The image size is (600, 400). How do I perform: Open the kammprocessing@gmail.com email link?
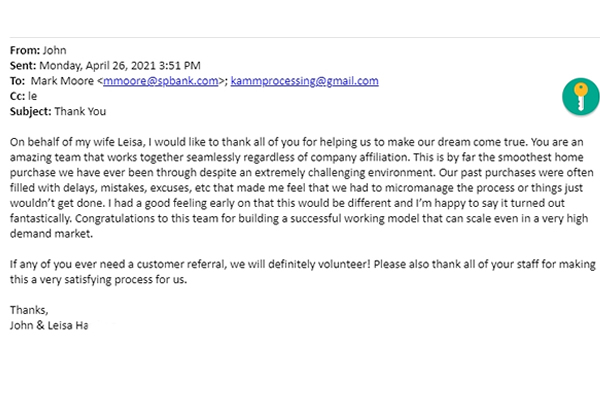tap(304, 81)
